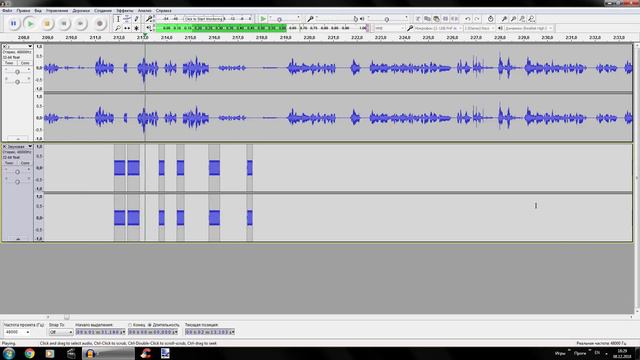Viewport: 640px width, 360px height.
Task: Click the Audacity taskbar button
Action: tap(108, 353)
